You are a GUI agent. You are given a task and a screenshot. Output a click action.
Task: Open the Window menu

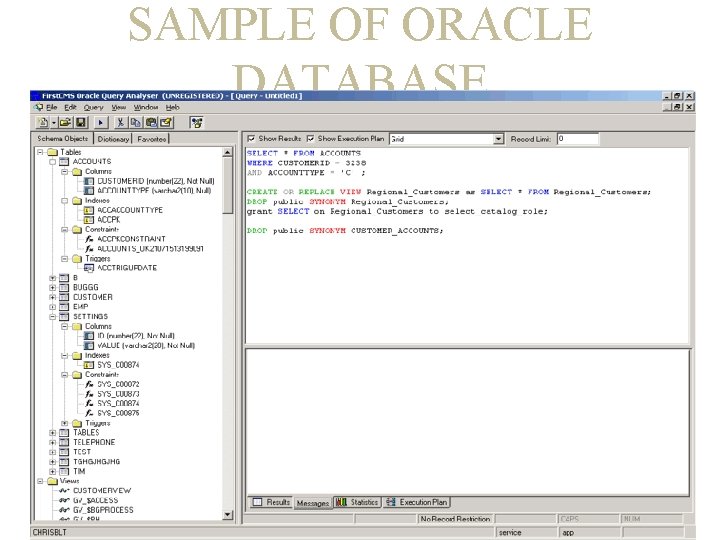pos(146,107)
